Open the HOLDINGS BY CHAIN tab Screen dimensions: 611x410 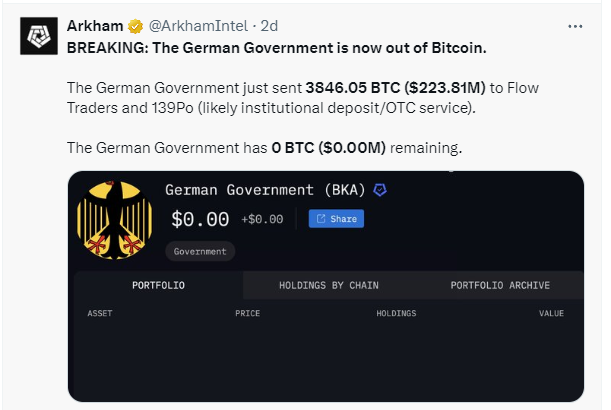coord(328,285)
